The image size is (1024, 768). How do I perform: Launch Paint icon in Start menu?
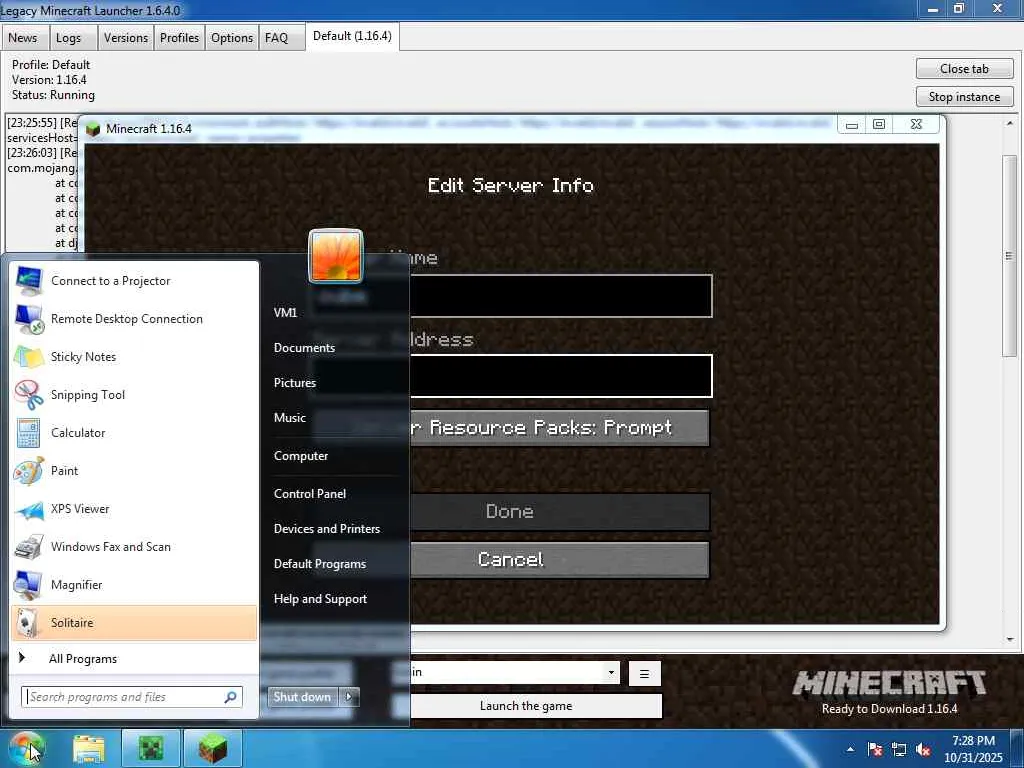click(29, 471)
